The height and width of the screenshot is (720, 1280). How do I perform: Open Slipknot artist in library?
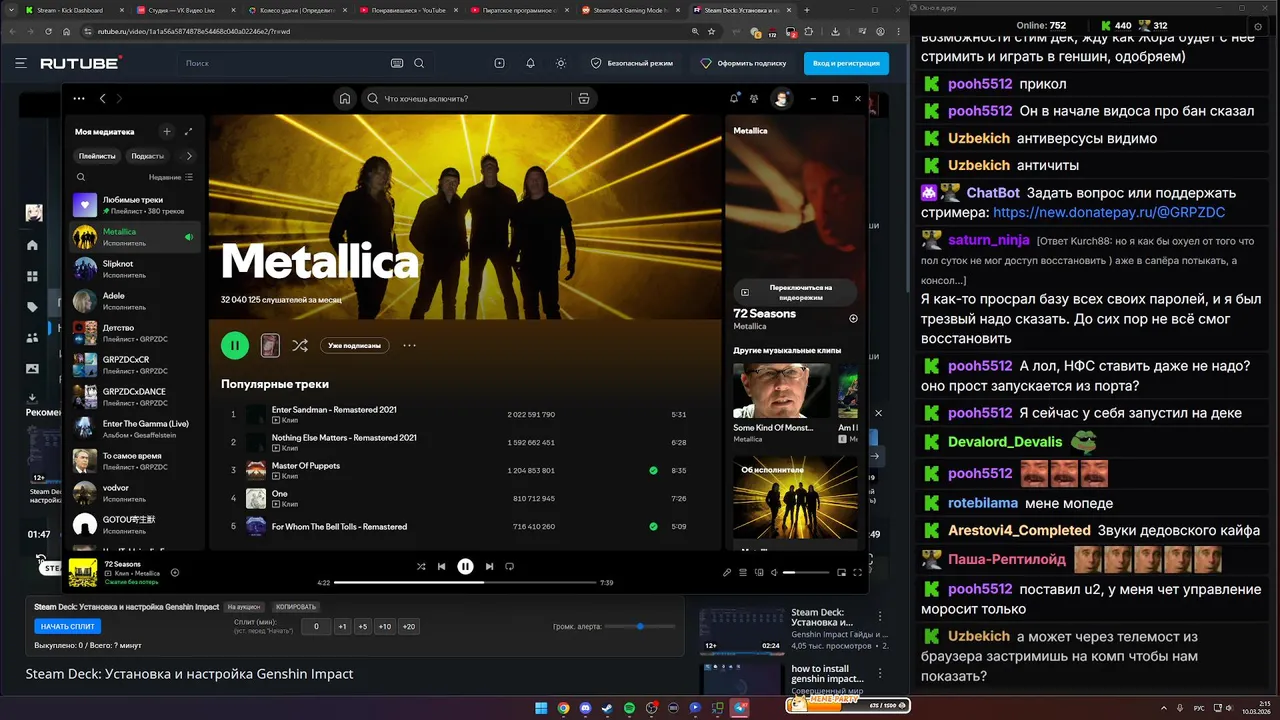coord(135,269)
